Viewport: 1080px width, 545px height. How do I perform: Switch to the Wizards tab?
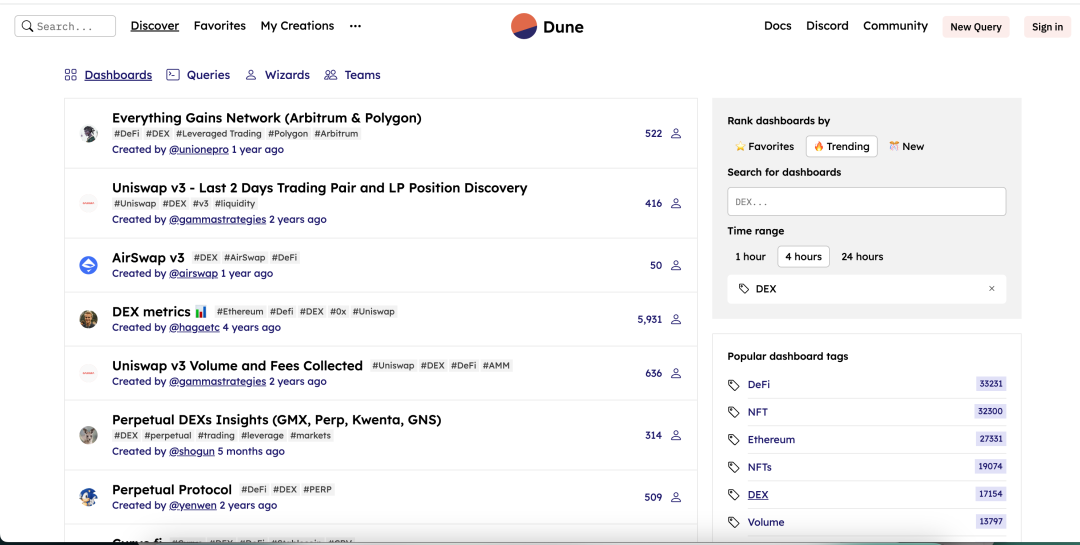click(287, 74)
